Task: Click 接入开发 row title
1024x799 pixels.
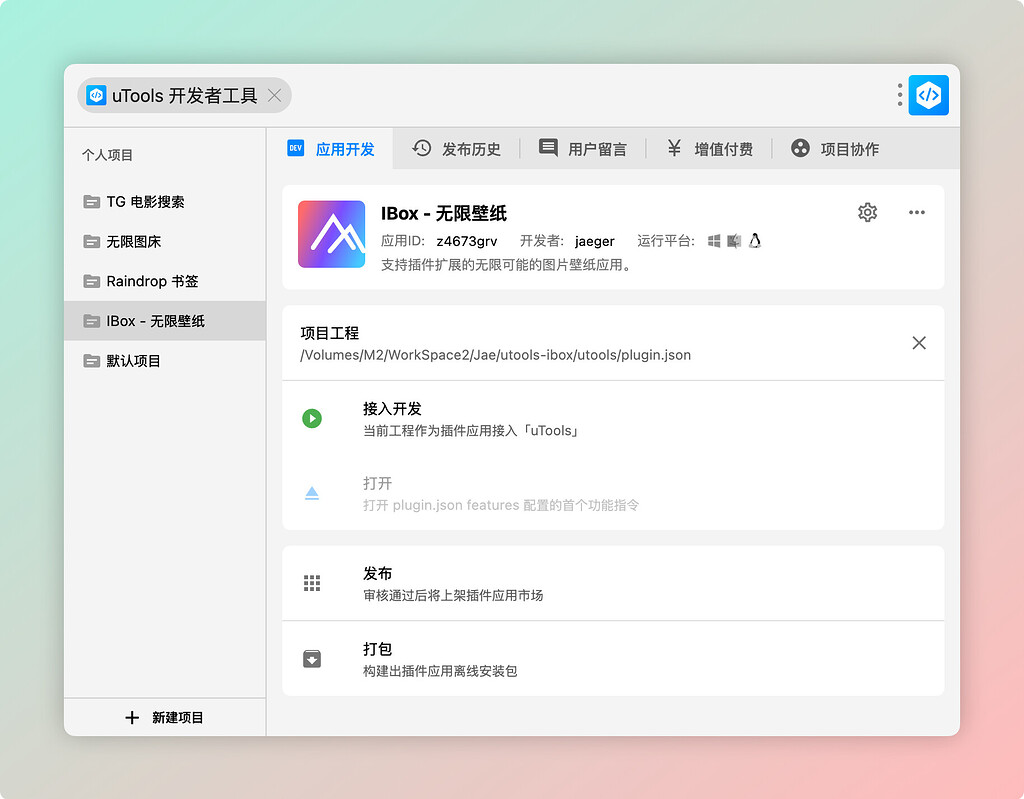Action: (x=392, y=409)
